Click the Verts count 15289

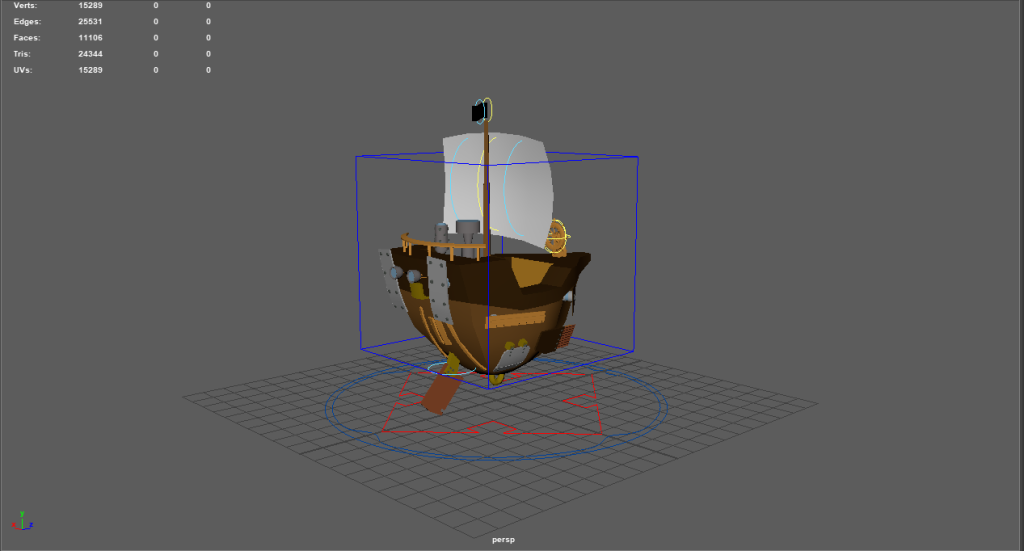90,5
